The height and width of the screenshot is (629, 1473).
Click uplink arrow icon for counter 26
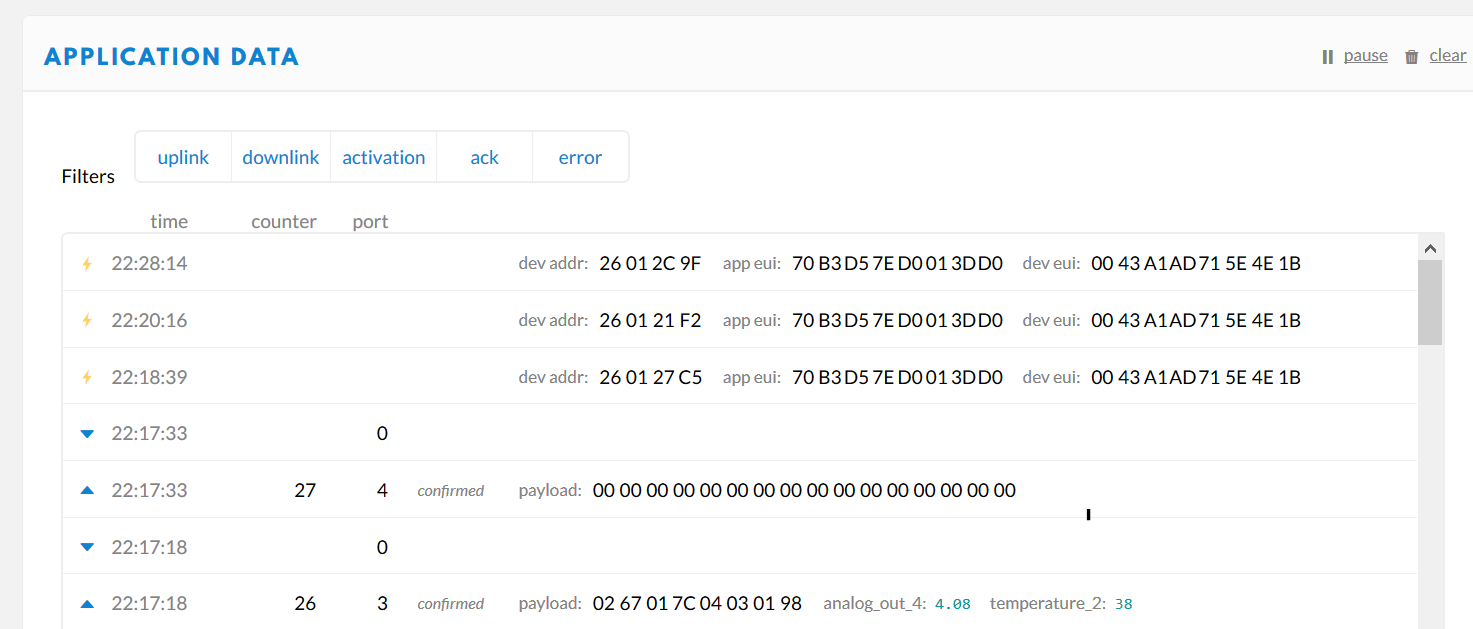coord(87,604)
